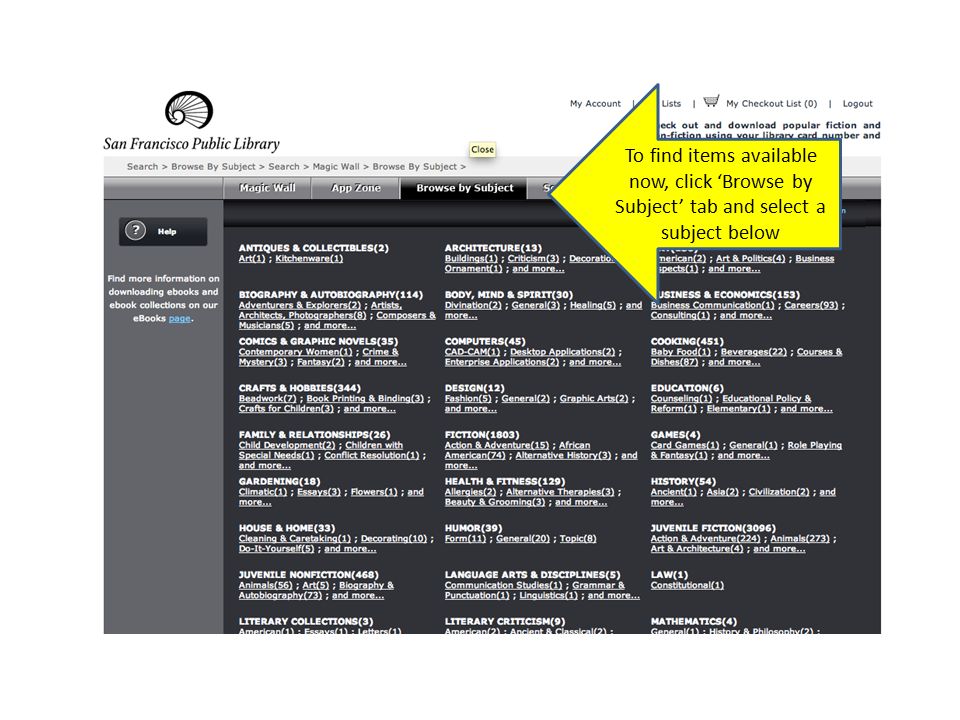The image size is (960, 720).
Task: Open Conflict Resolution(1) link
Action: pyautogui.click(x=372, y=456)
